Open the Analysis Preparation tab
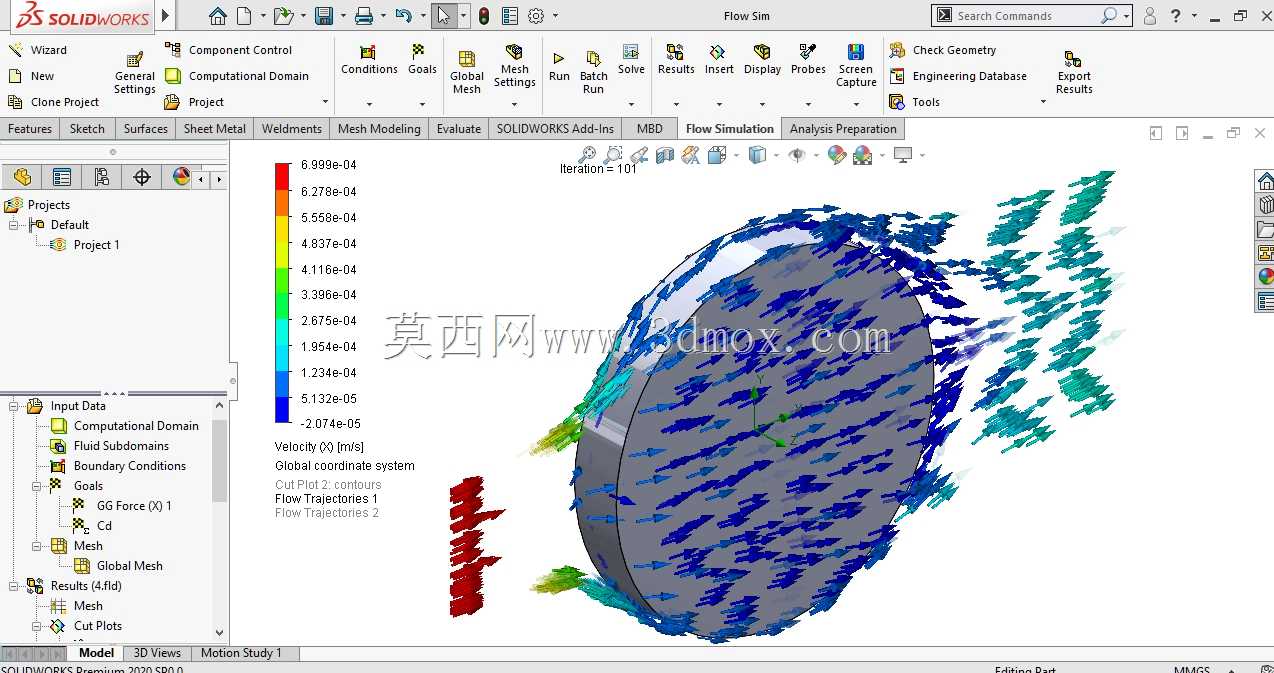This screenshot has width=1274, height=673. pos(843,129)
